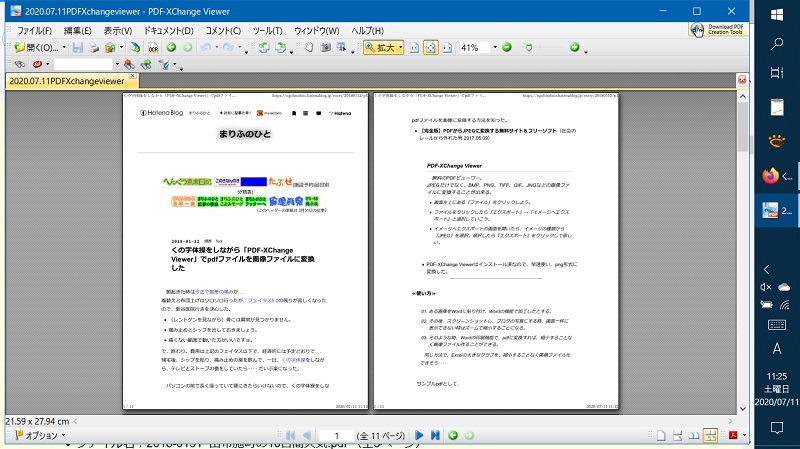Click the Print icon
The height and width of the screenshot is (449, 800).
[93, 47]
